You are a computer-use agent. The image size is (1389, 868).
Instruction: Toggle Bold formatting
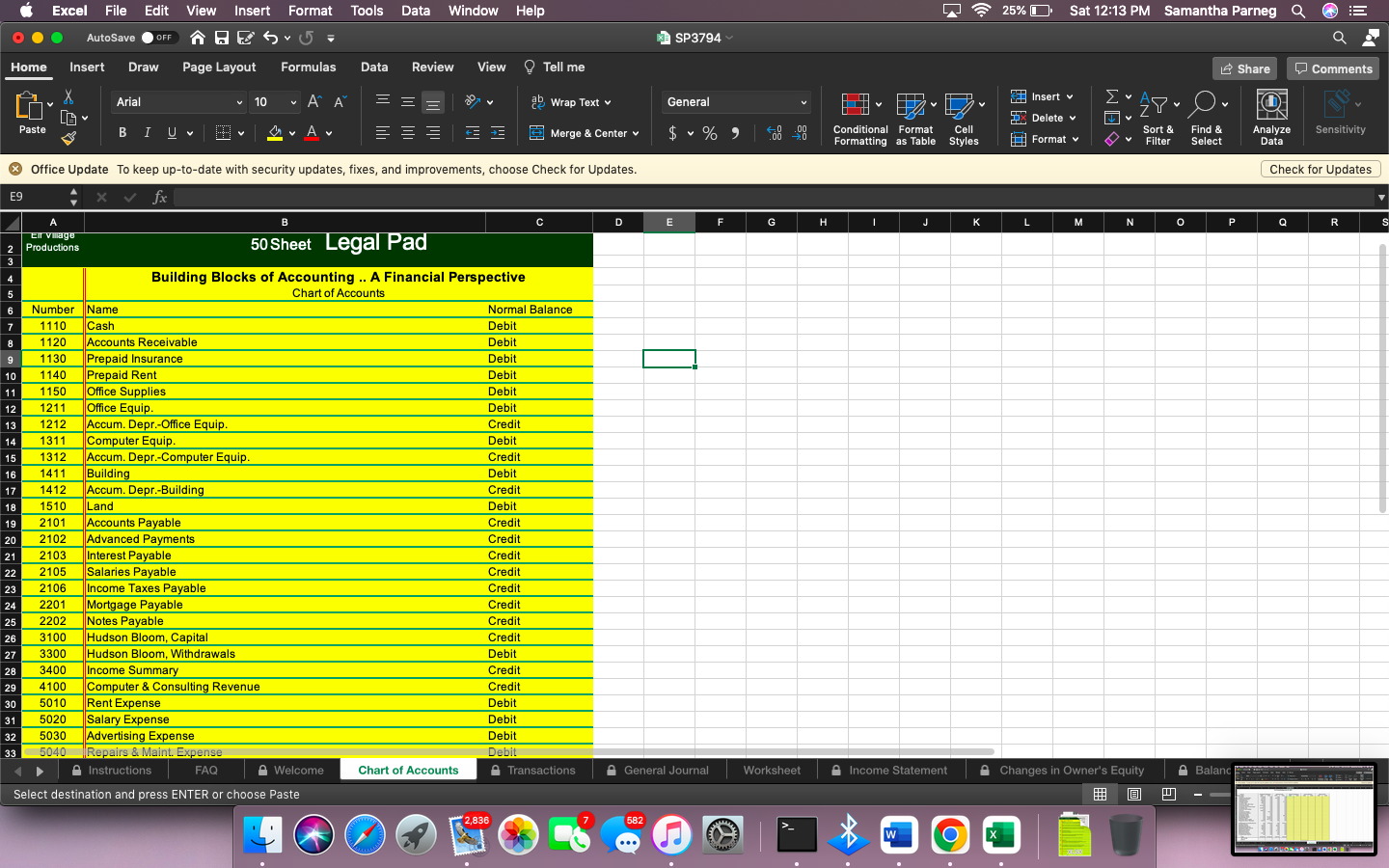click(123, 132)
